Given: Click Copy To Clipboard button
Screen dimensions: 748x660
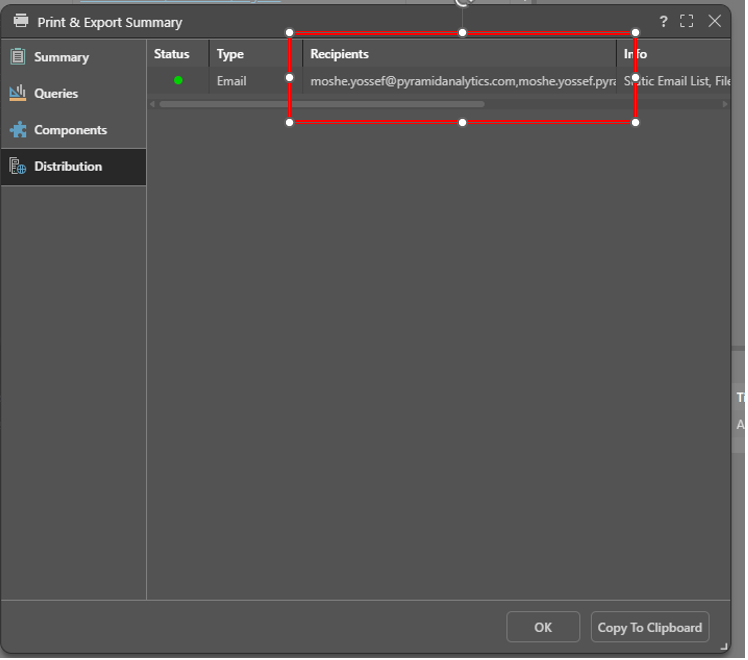Looking at the screenshot, I should tap(650, 628).
